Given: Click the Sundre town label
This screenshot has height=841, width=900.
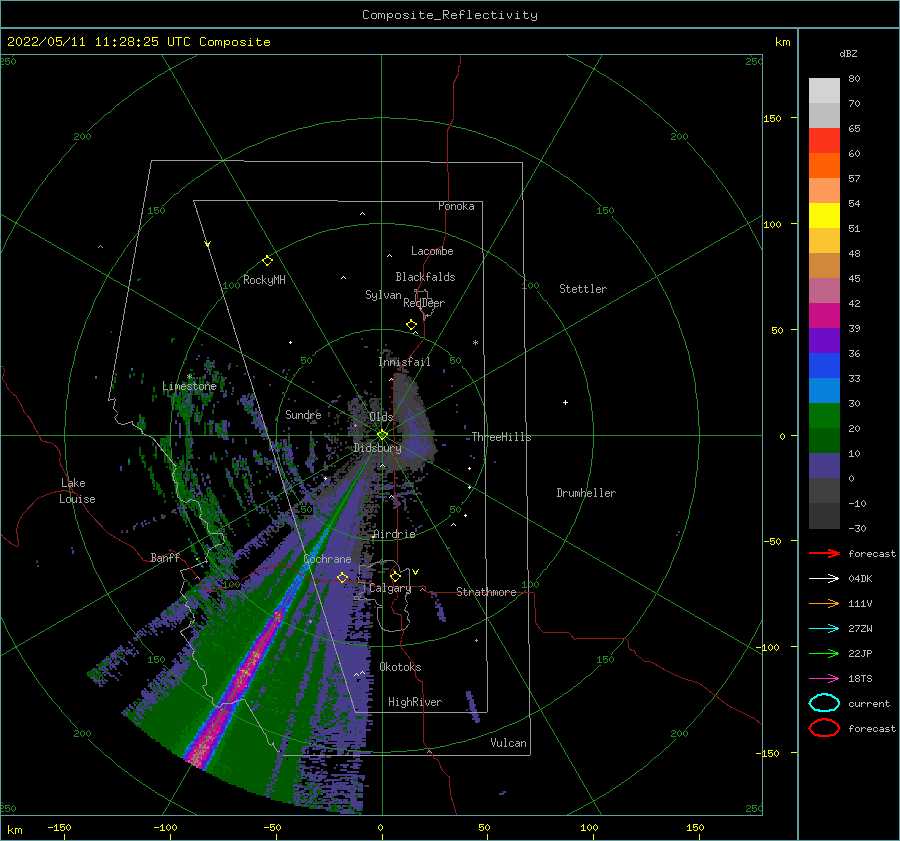Looking at the screenshot, I should tap(303, 414).
